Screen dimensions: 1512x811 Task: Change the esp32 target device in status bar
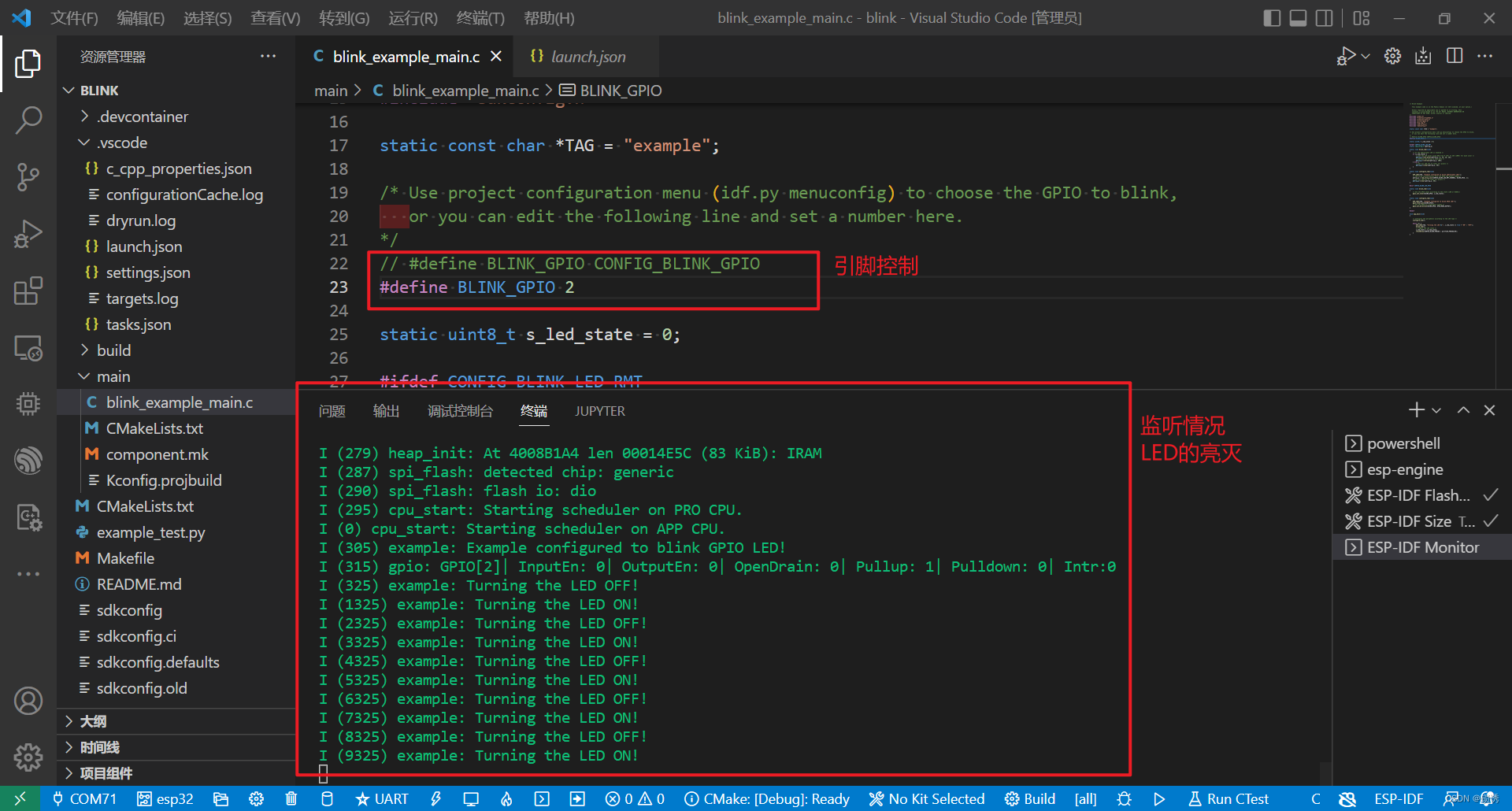tap(165, 798)
